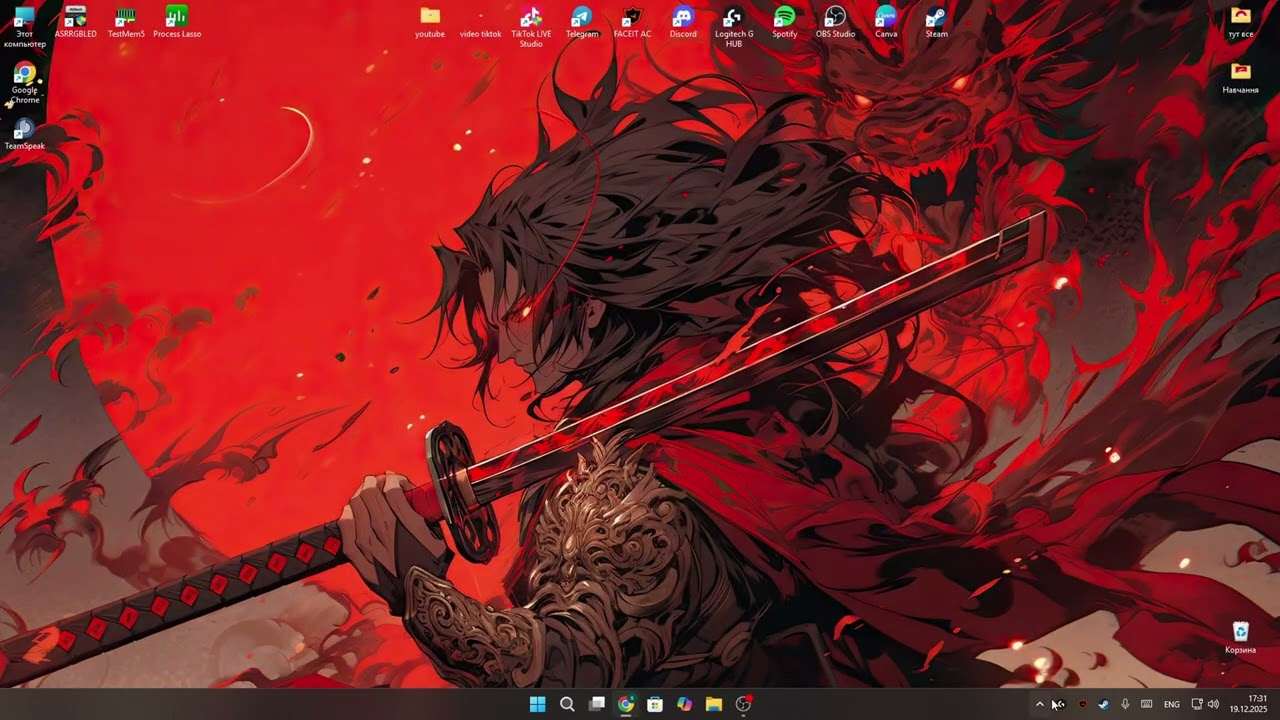Open the network tray icon
Screen dimensions: 1280x720
point(1197,704)
